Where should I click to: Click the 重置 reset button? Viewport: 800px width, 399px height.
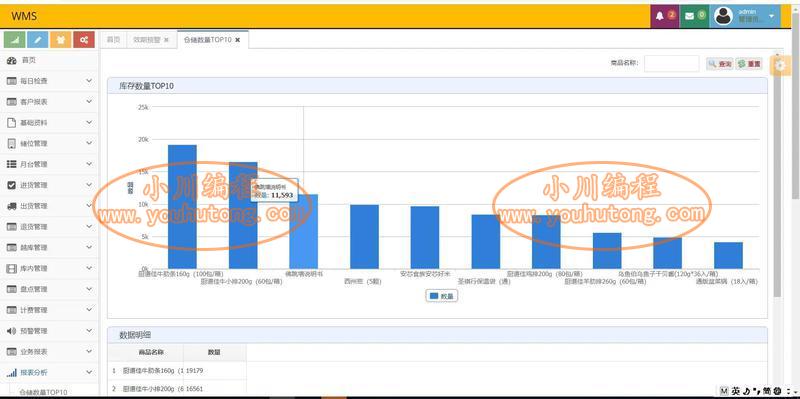point(749,64)
